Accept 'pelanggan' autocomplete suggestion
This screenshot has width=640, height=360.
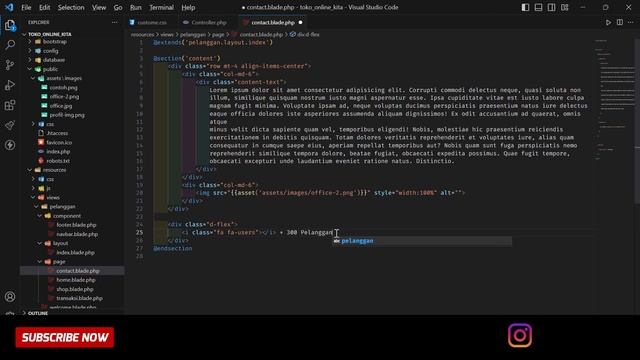[x=422, y=241]
